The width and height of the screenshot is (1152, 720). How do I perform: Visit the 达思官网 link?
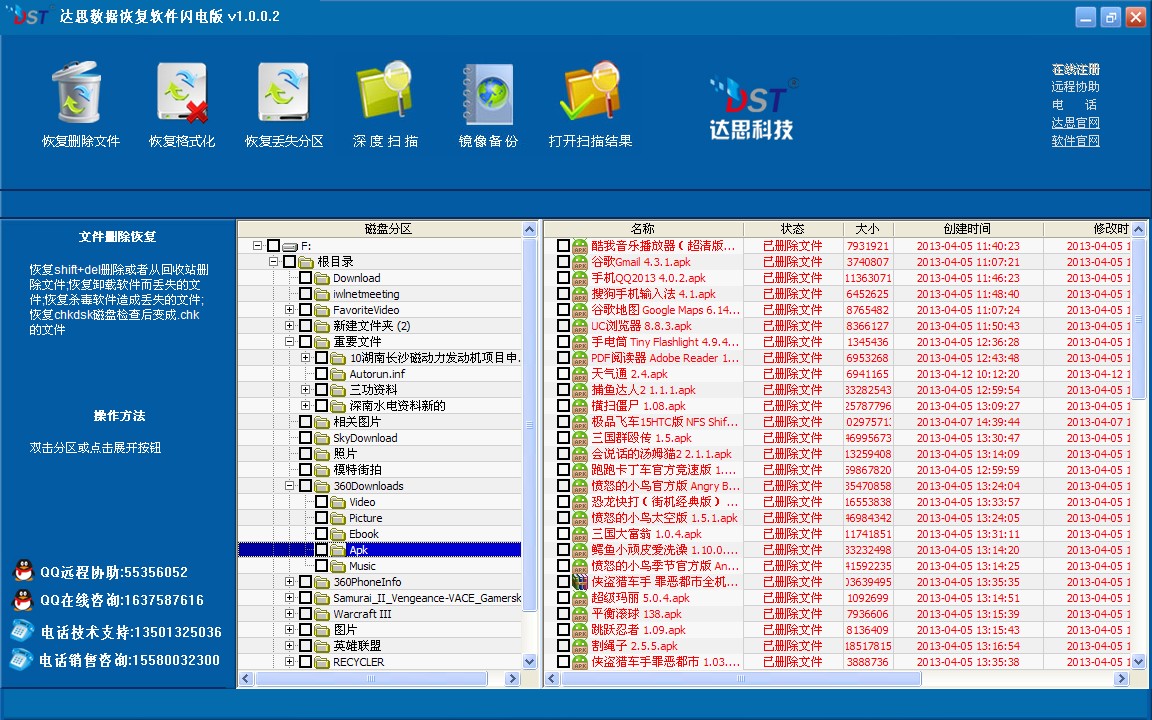tap(1076, 123)
